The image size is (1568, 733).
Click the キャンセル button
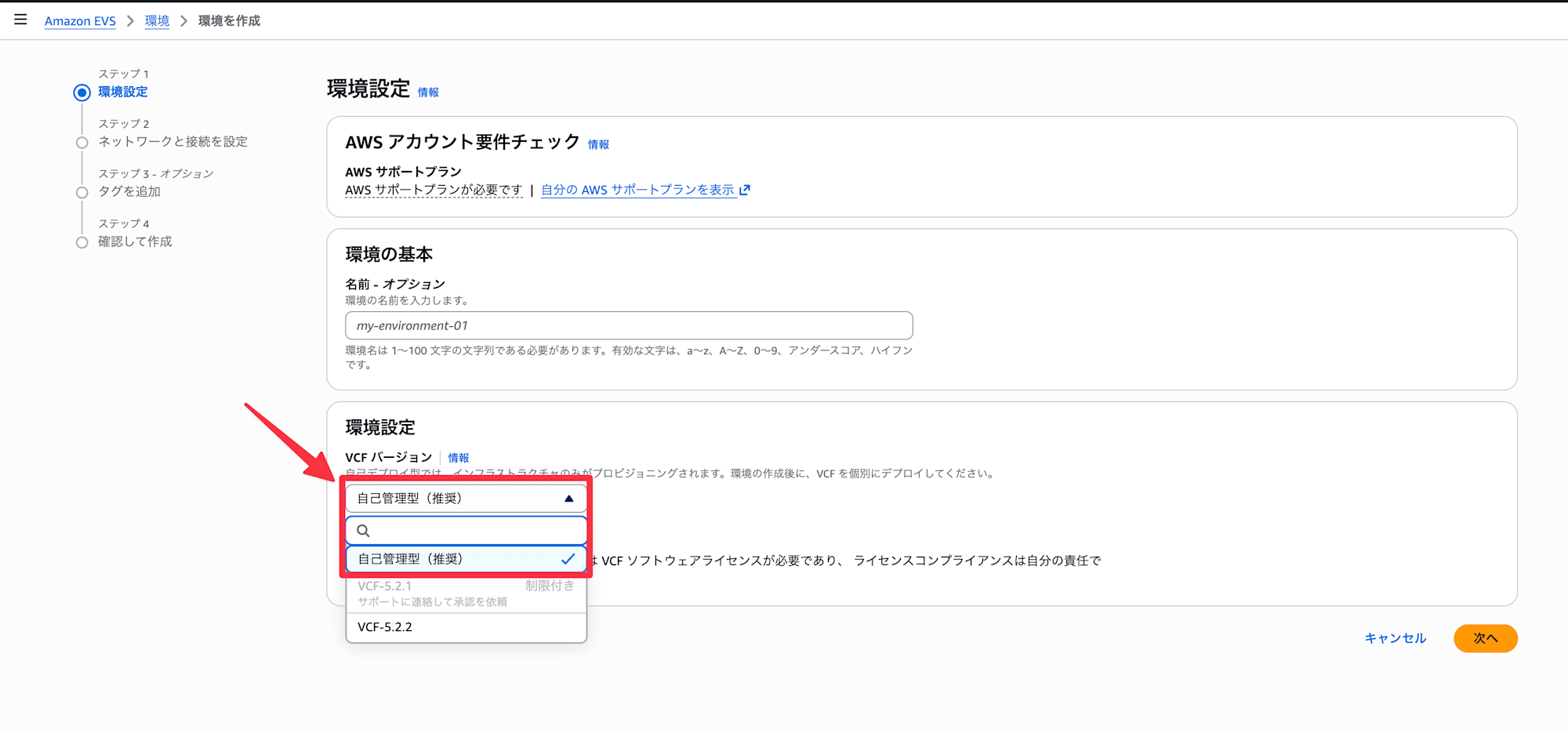point(1396,638)
